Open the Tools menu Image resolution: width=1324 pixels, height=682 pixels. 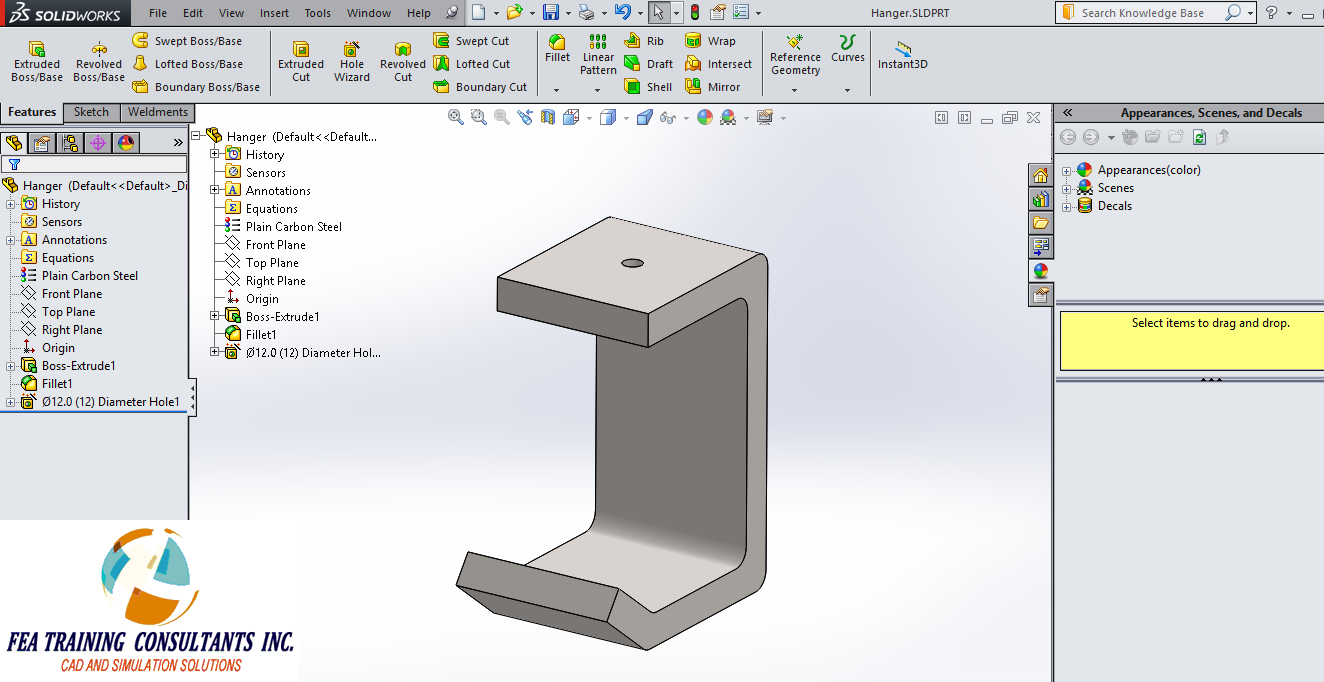pyautogui.click(x=317, y=13)
